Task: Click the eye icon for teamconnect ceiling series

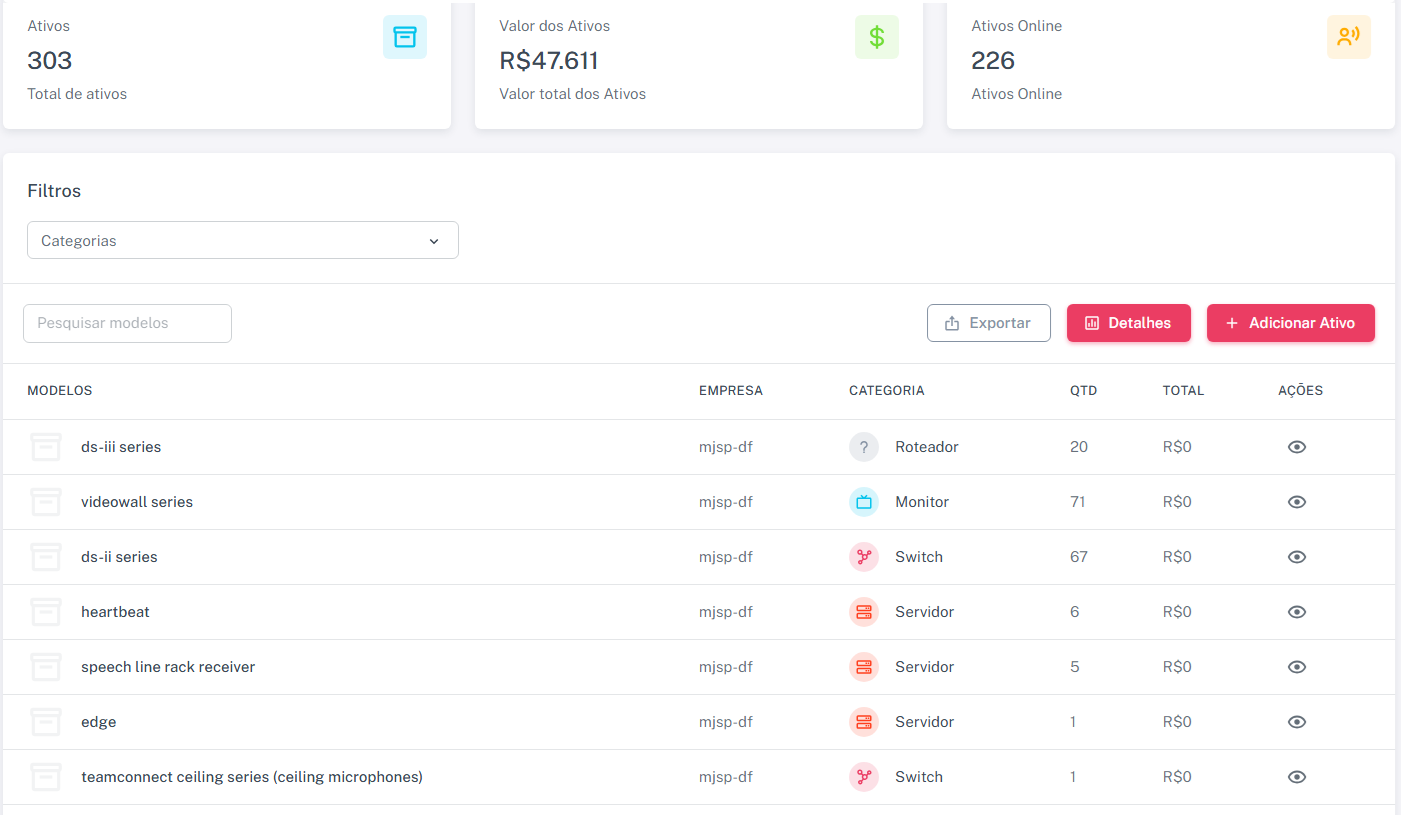Action: coord(1297,777)
